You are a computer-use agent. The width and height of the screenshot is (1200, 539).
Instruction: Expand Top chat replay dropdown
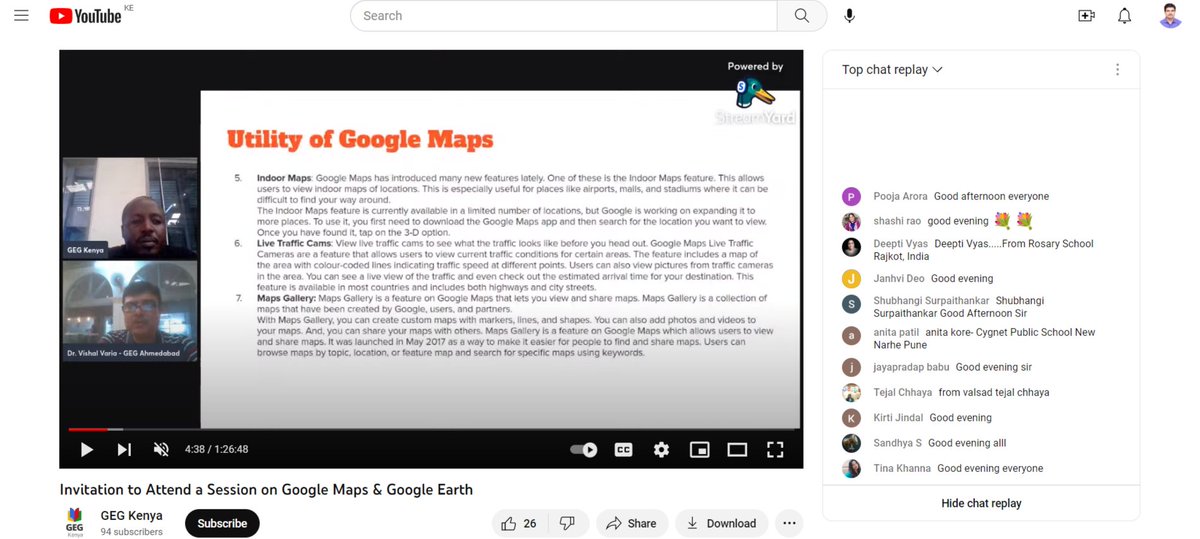point(892,70)
